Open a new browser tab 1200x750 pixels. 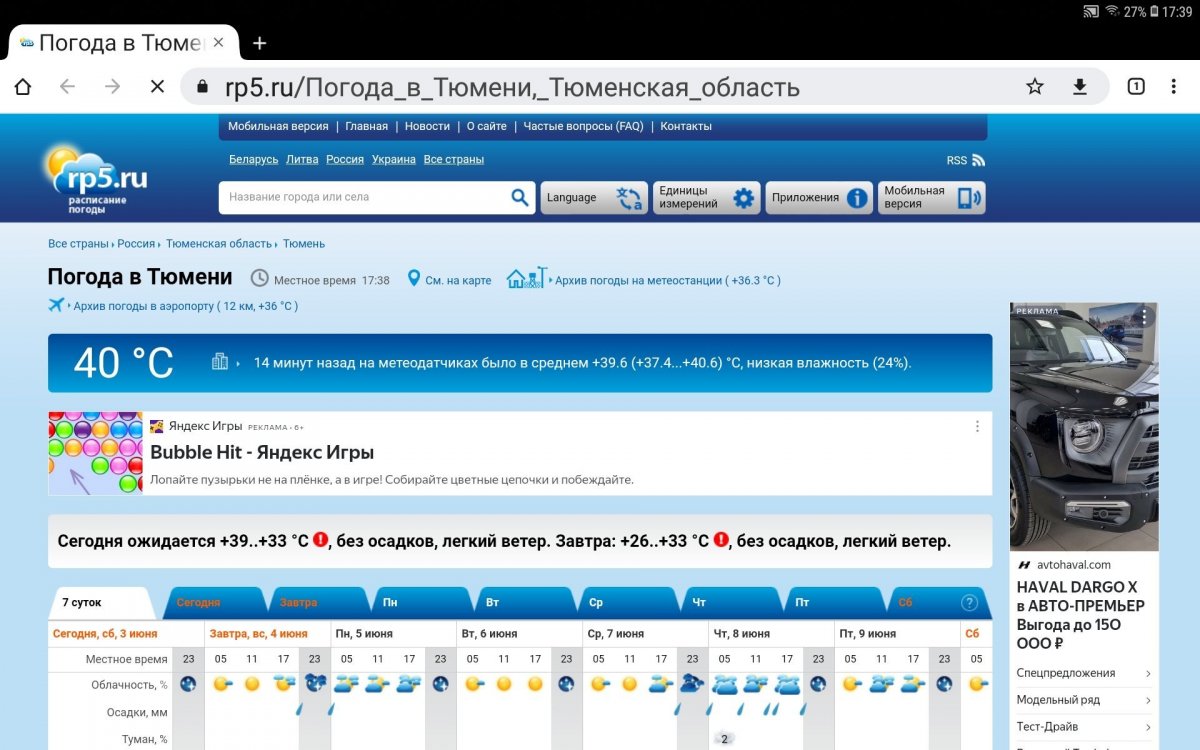pos(260,43)
